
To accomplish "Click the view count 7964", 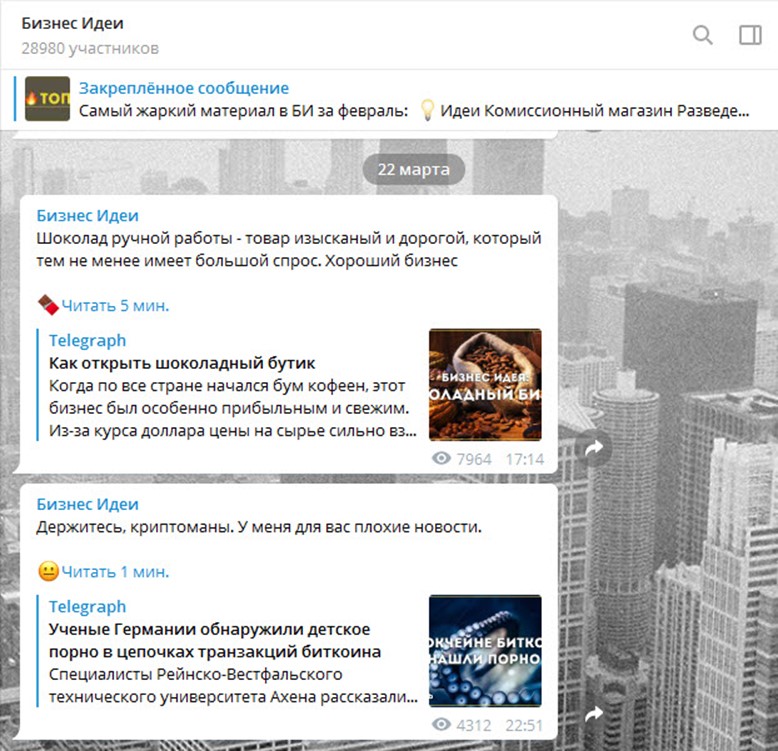I will (474, 459).
